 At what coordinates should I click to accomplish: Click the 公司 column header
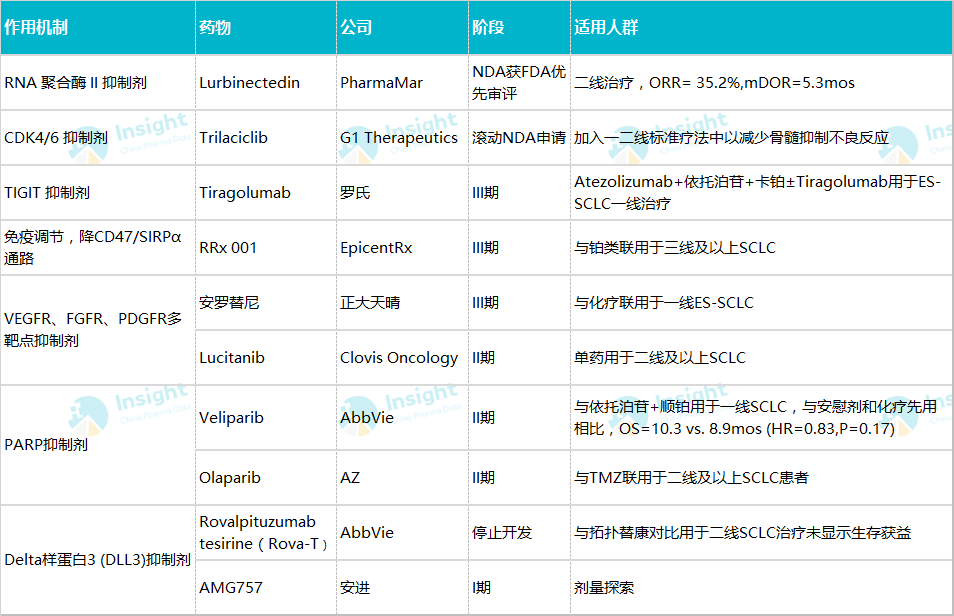(x=402, y=27)
